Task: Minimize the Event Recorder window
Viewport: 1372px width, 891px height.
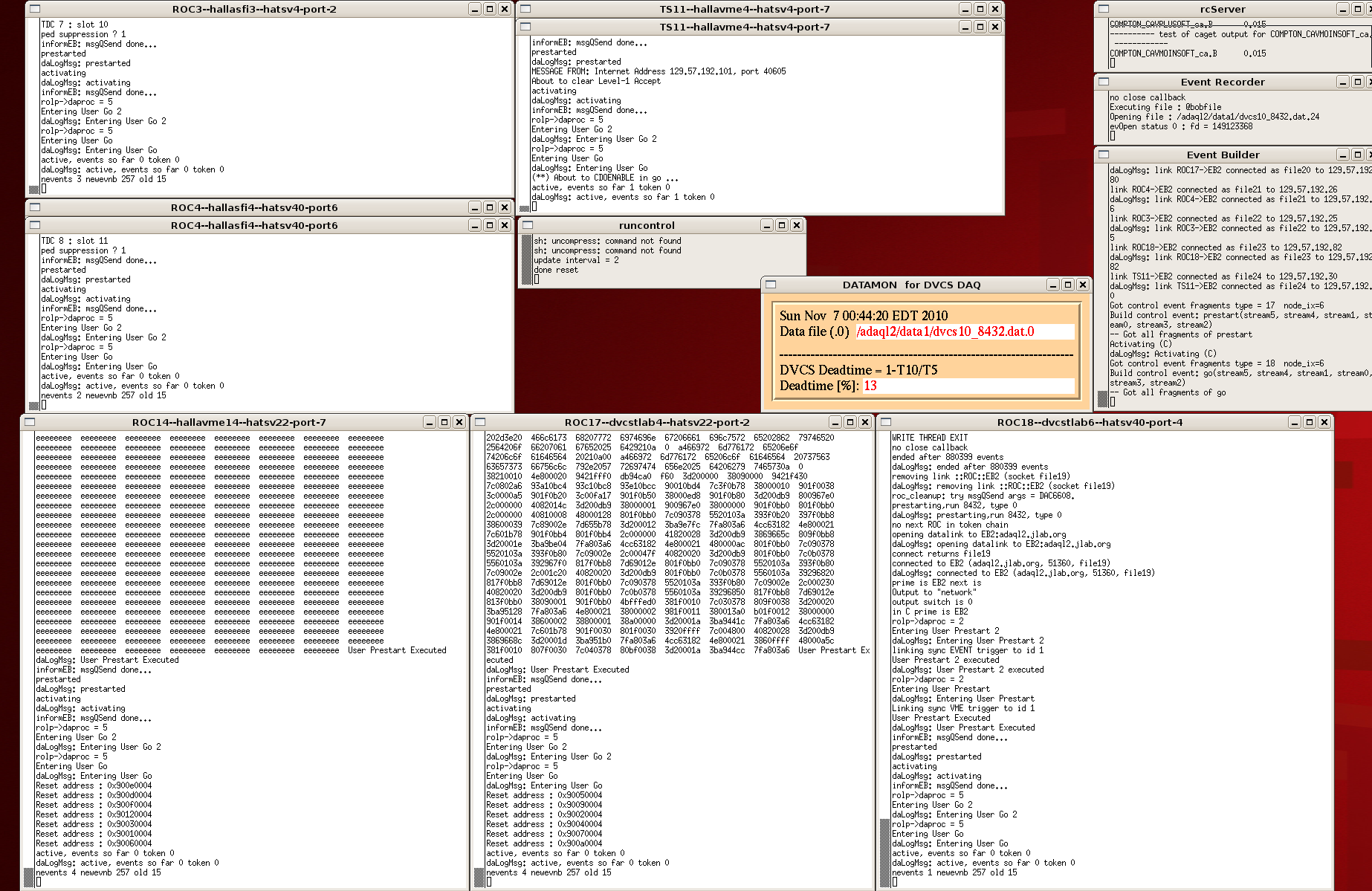Action: pyautogui.click(x=1343, y=82)
